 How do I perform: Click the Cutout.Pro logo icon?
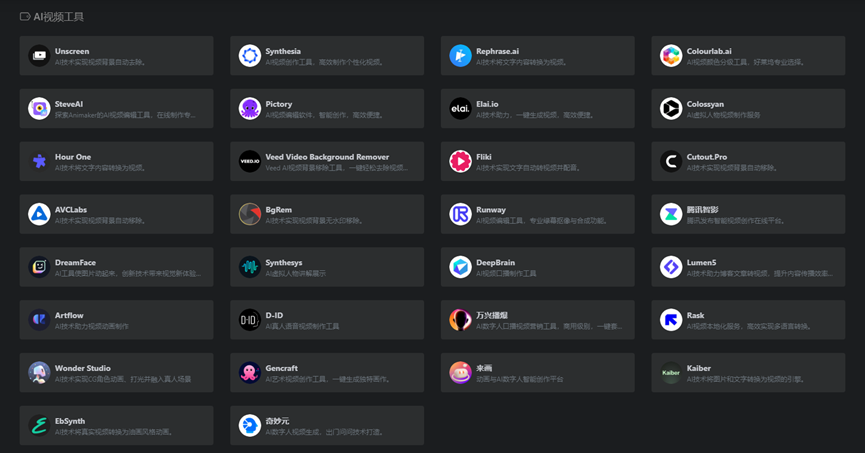671,161
